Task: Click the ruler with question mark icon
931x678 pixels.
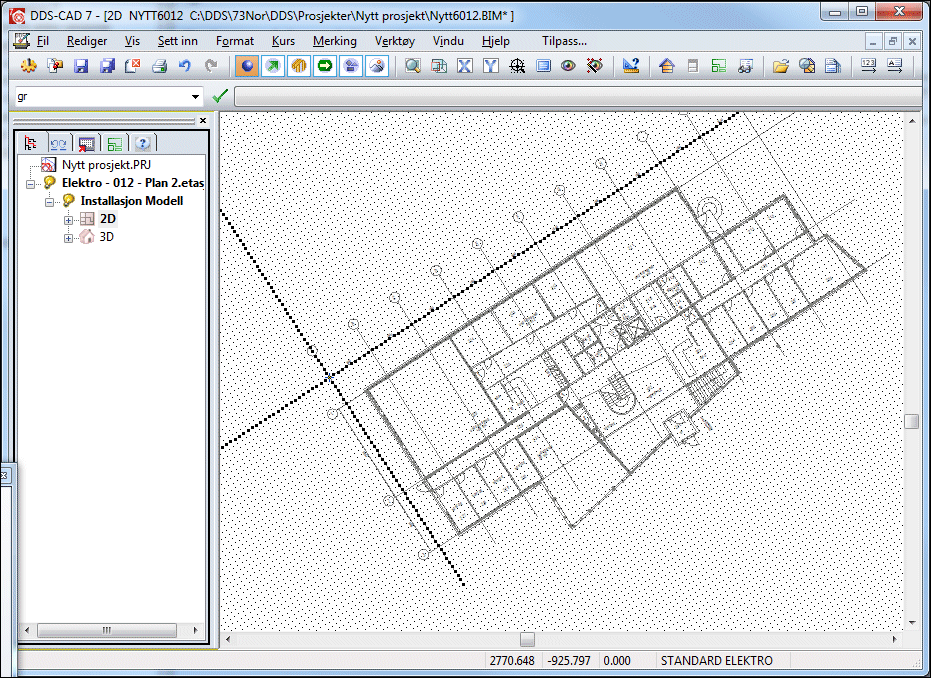Action: coord(631,66)
